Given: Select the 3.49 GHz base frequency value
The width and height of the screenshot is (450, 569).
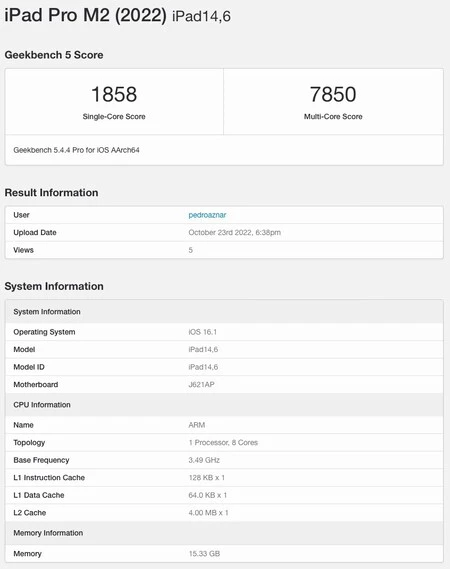Looking at the screenshot, I should (204, 460).
